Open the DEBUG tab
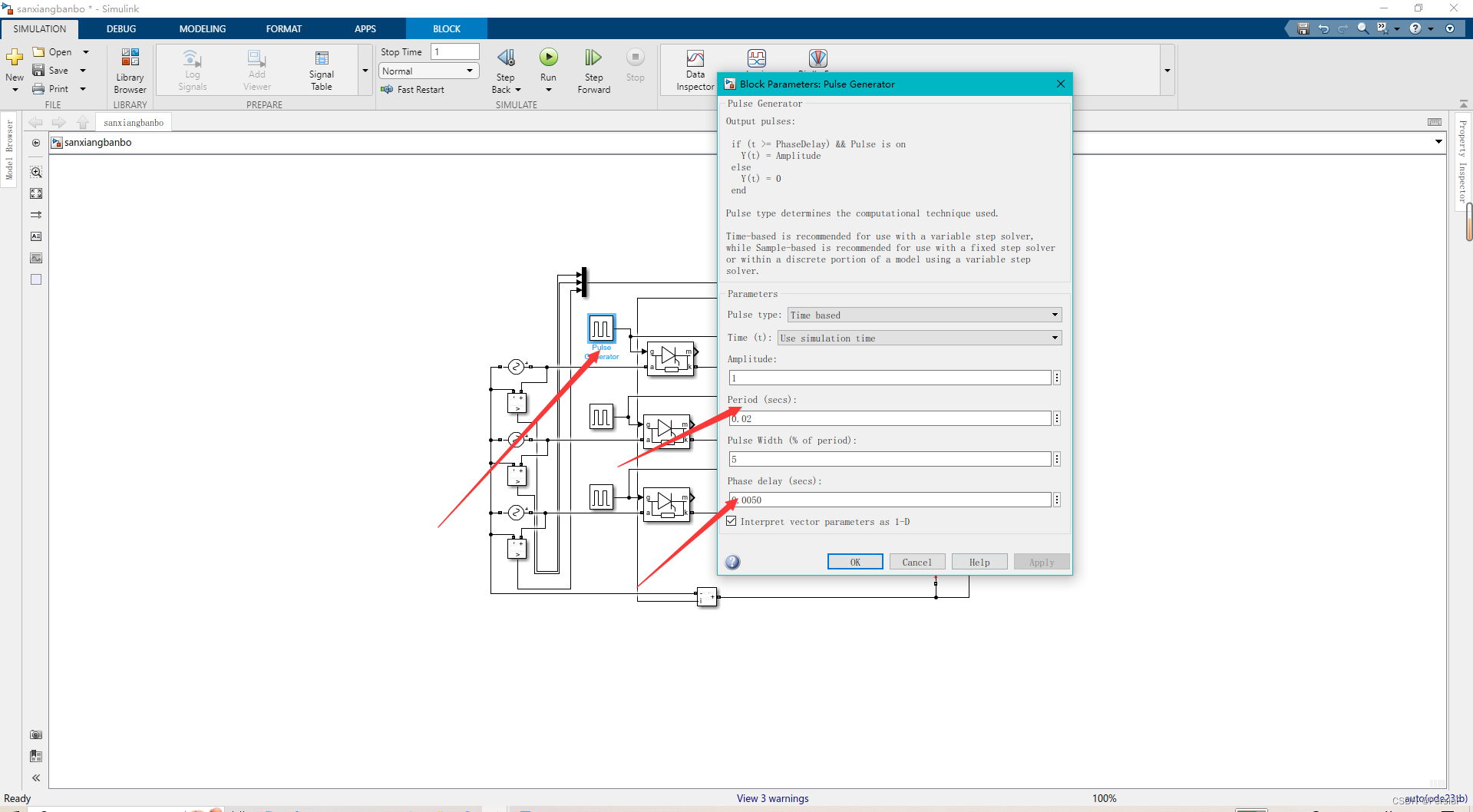This screenshot has height=812, width=1473. (x=121, y=29)
